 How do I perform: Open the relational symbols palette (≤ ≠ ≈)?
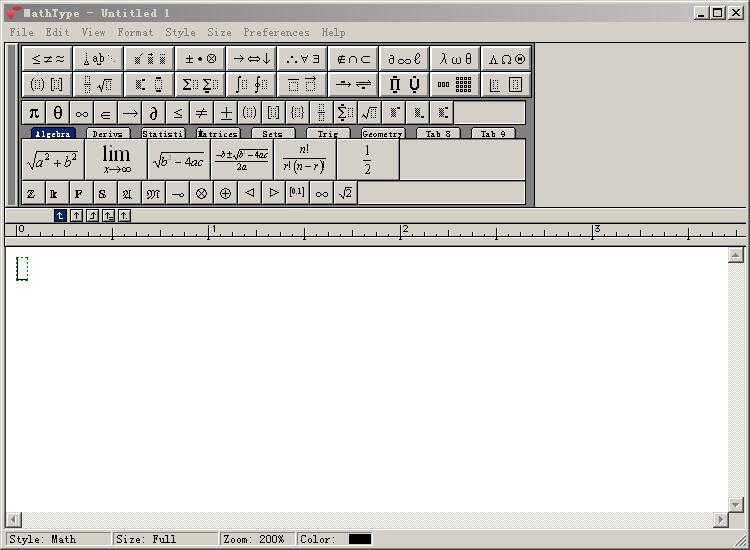(47, 59)
